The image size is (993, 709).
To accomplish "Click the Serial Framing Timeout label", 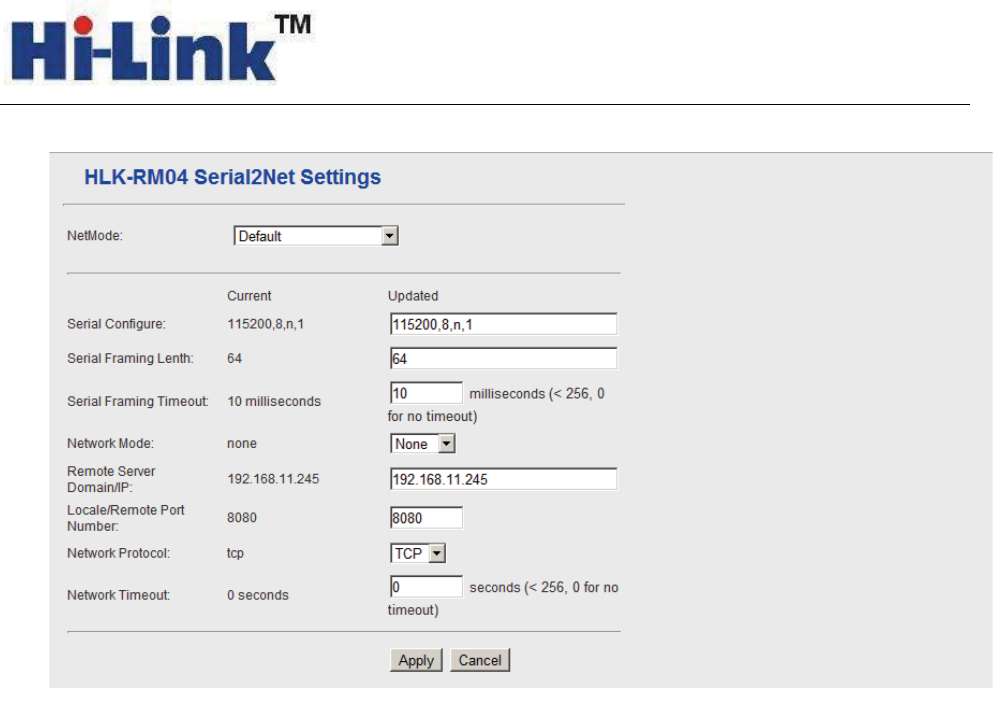I will coord(138,401).
